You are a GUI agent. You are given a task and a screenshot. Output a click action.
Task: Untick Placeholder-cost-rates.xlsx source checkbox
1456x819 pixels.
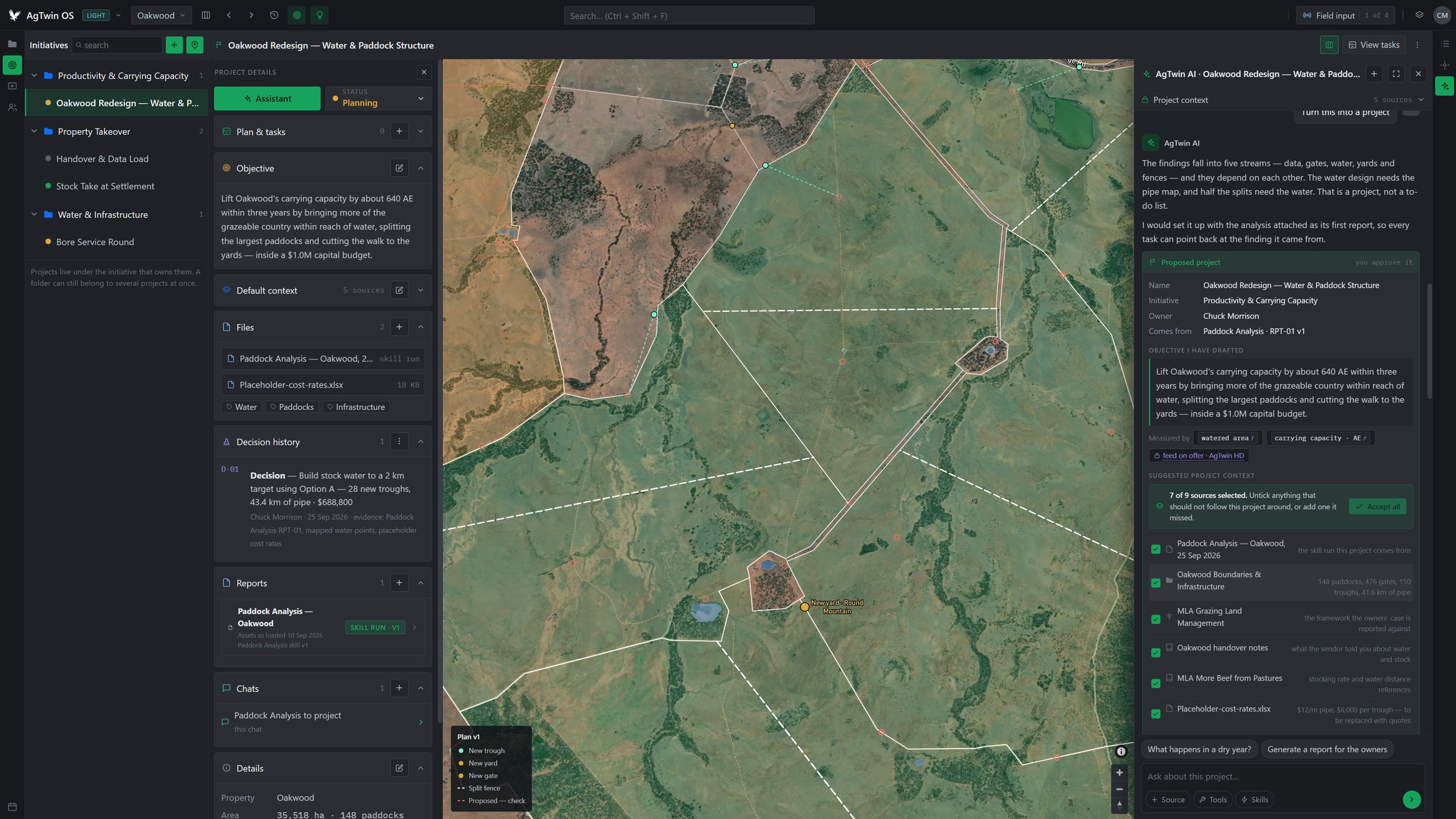1156,714
